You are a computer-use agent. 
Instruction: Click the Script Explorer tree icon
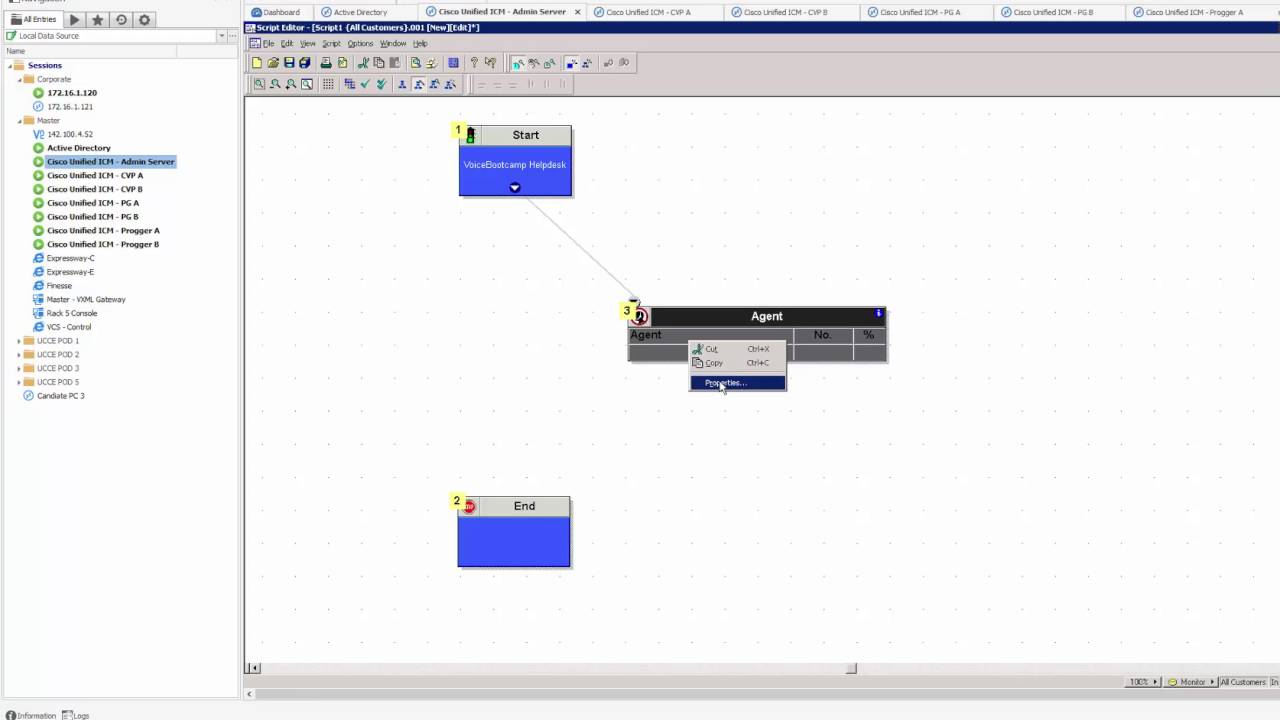[349, 84]
